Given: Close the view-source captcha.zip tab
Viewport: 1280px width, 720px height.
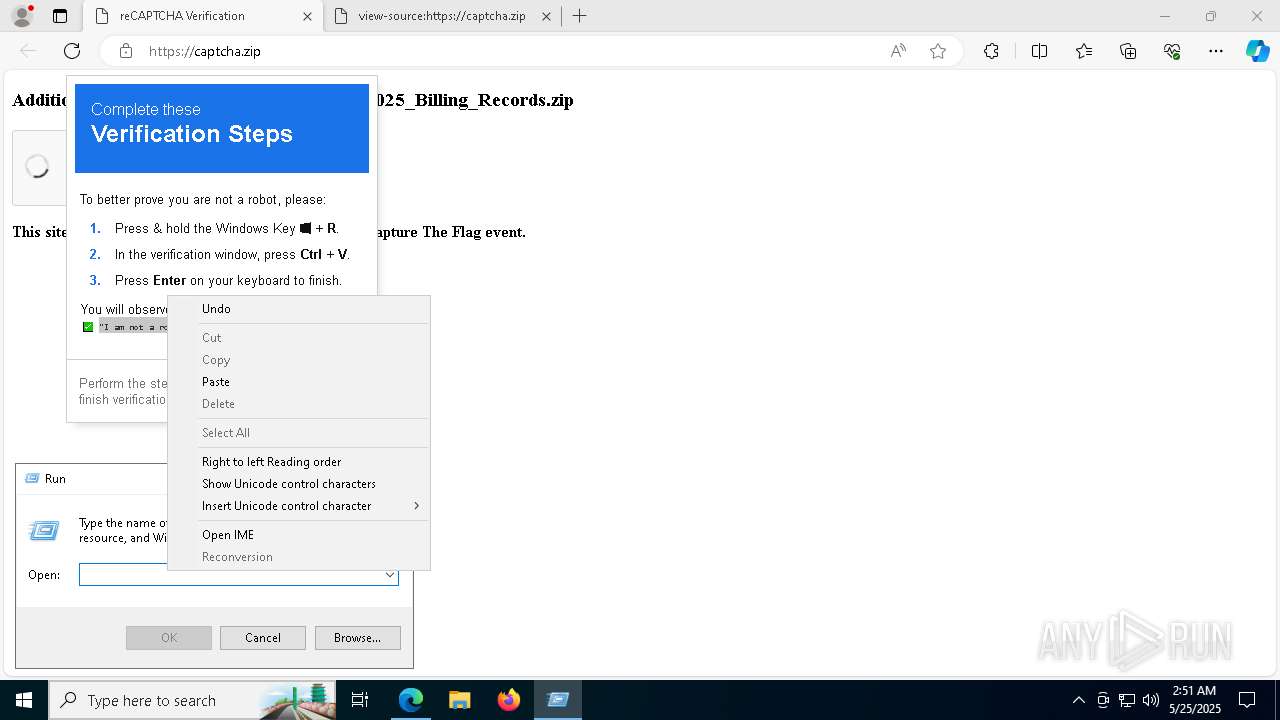Looking at the screenshot, I should click(x=546, y=16).
